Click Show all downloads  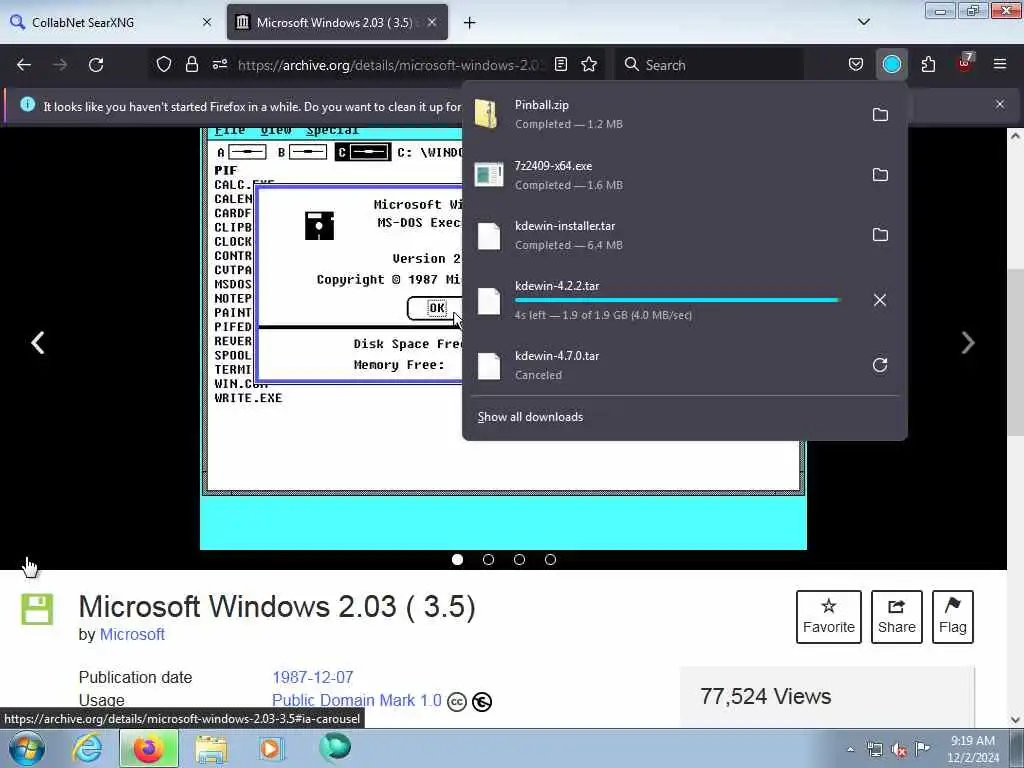(x=530, y=417)
